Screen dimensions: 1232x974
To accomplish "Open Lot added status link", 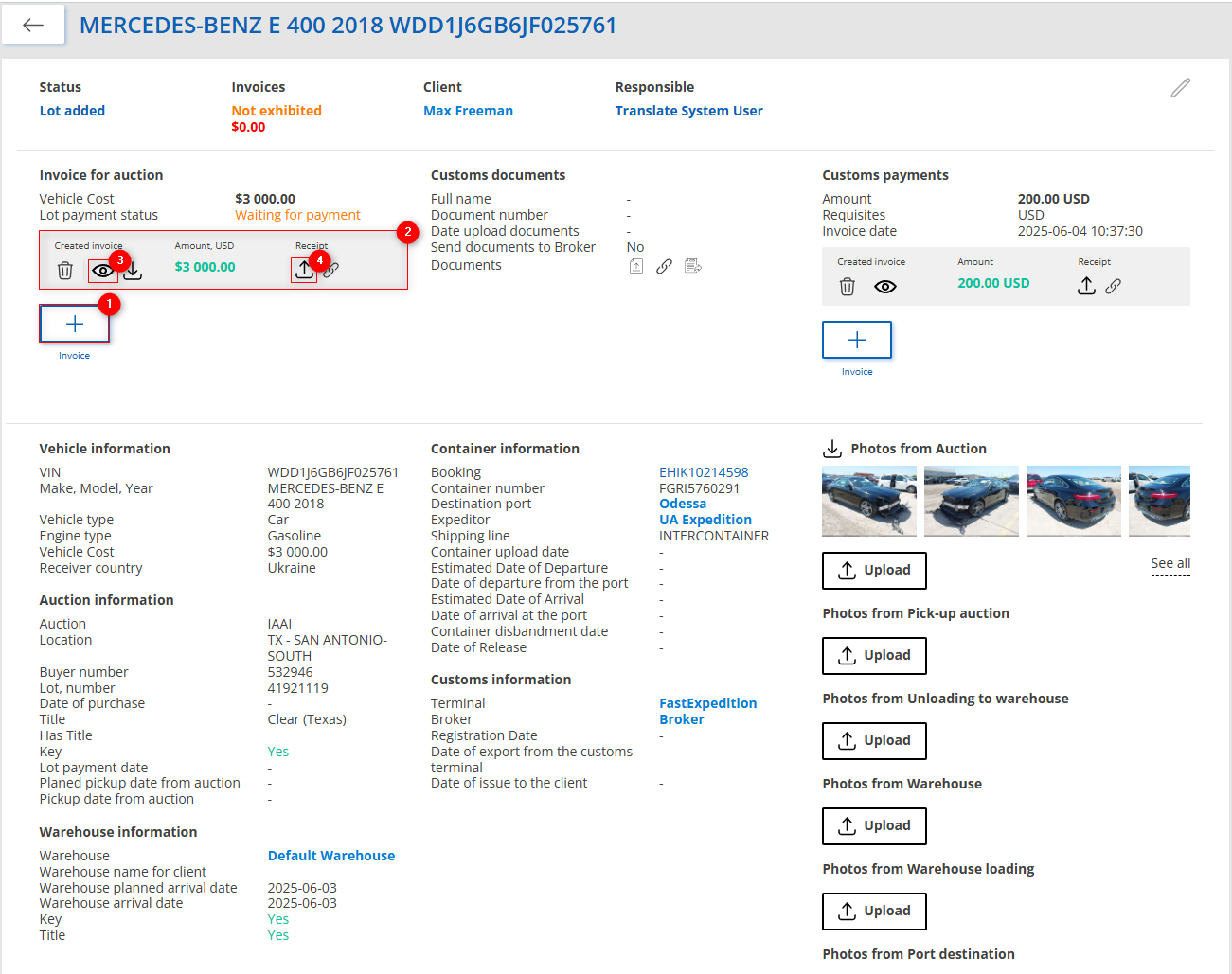I will point(72,111).
